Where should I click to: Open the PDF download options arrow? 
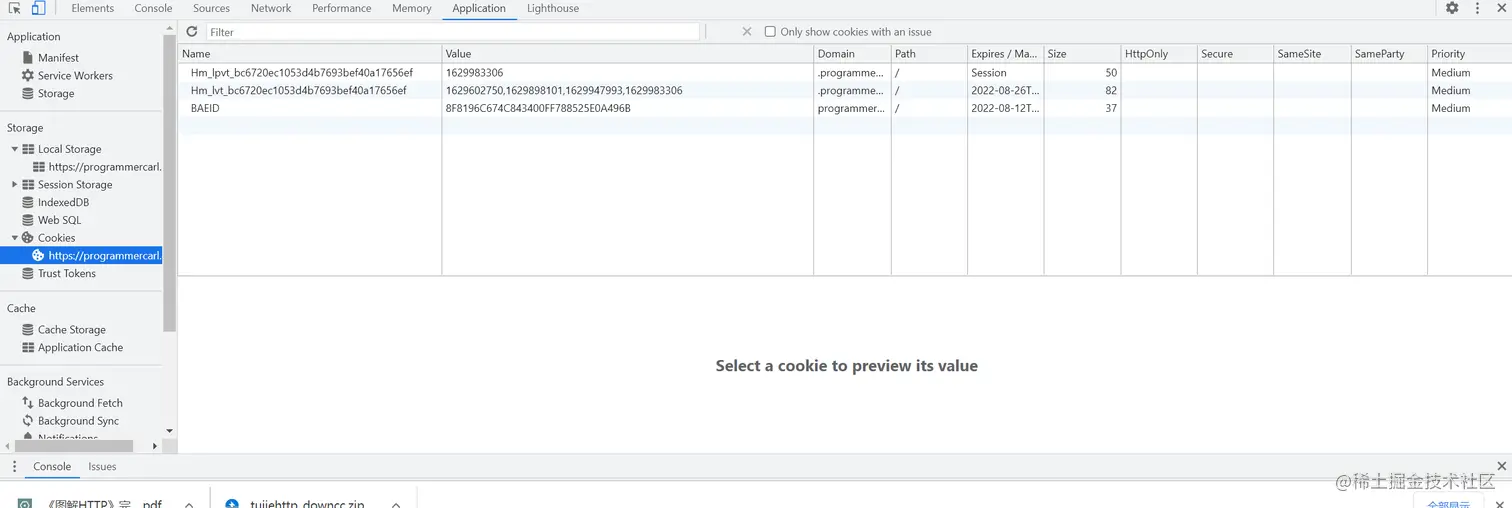[x=189, y=505]
